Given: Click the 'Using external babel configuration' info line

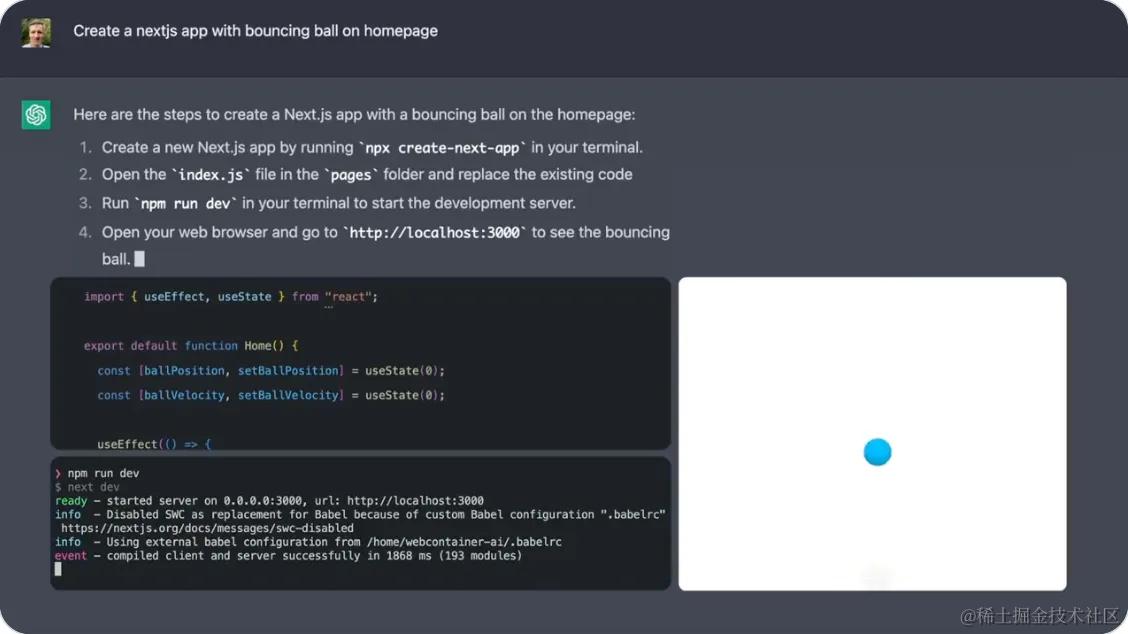Looking at the screenshot, I should (x=308, y=541).
